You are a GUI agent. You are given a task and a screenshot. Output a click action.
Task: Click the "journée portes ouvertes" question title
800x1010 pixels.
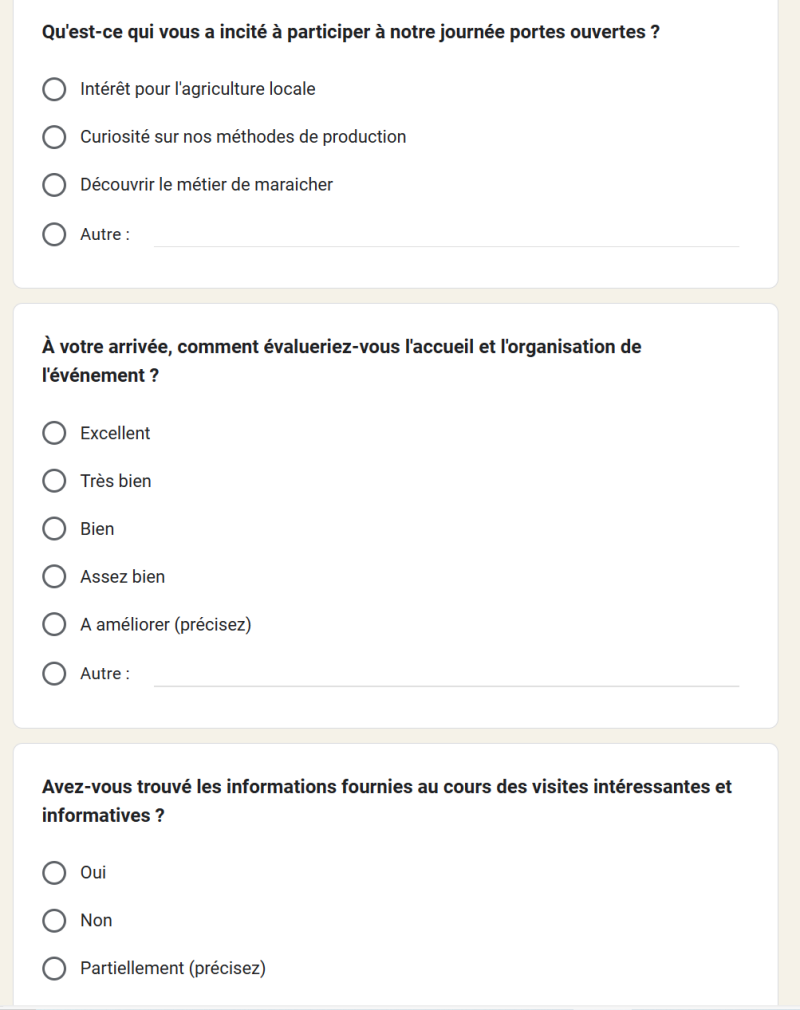point(350,32)
